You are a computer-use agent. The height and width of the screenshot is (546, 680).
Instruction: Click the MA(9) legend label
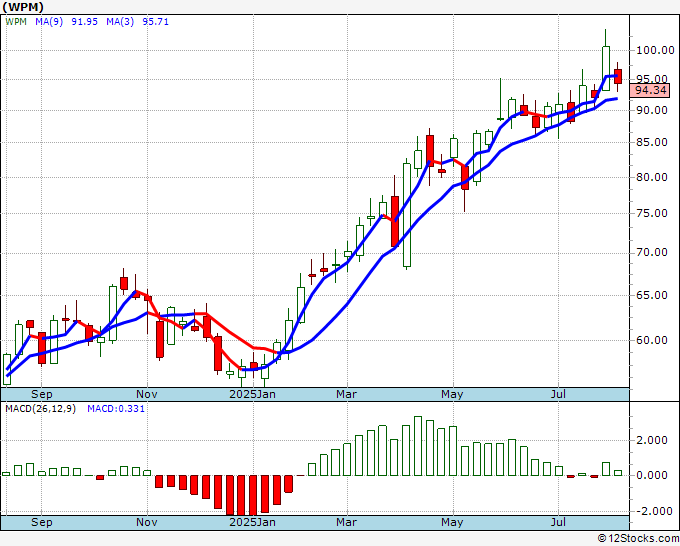[x=49, y=22]
